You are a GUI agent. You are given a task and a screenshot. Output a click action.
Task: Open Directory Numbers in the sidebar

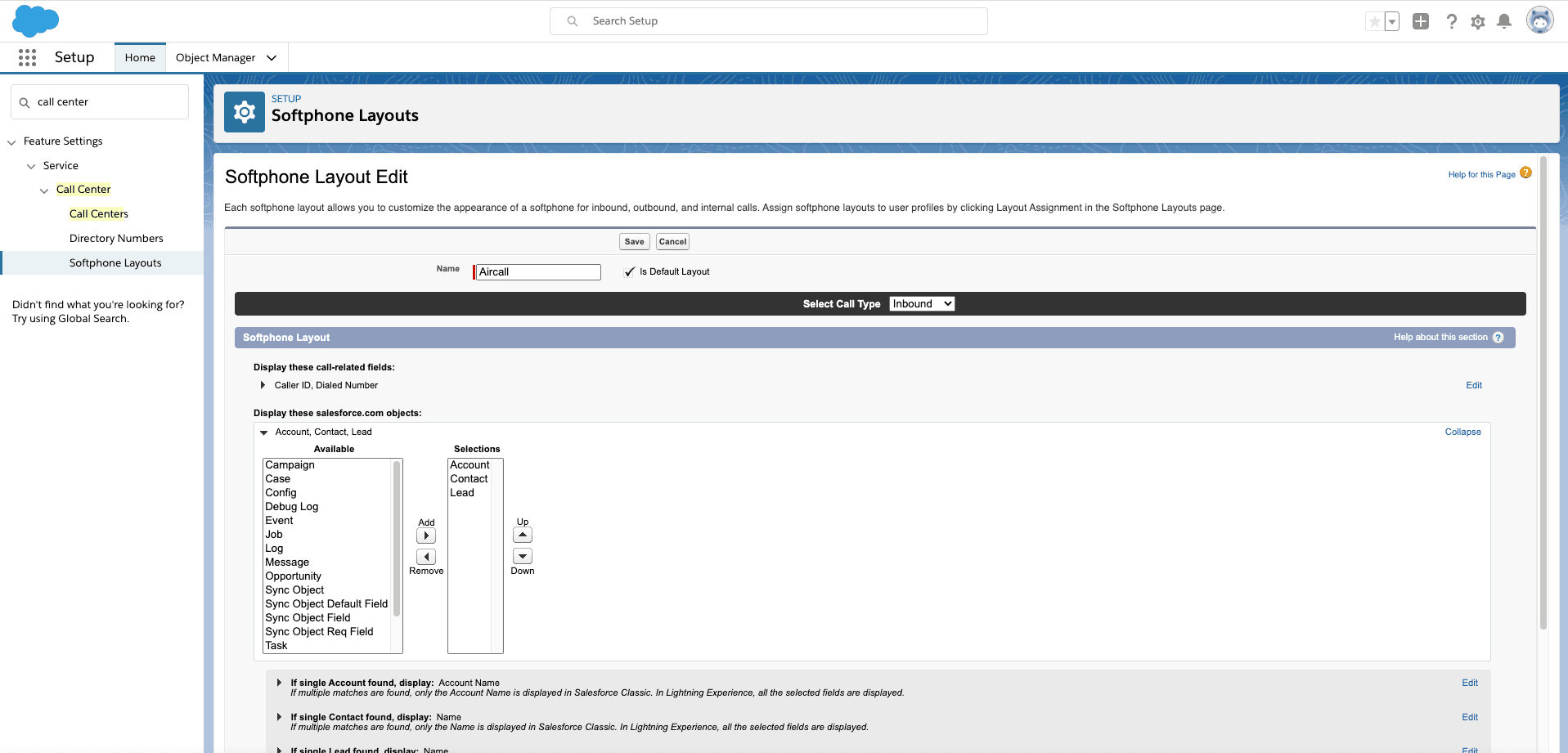[x=116, y=238]
